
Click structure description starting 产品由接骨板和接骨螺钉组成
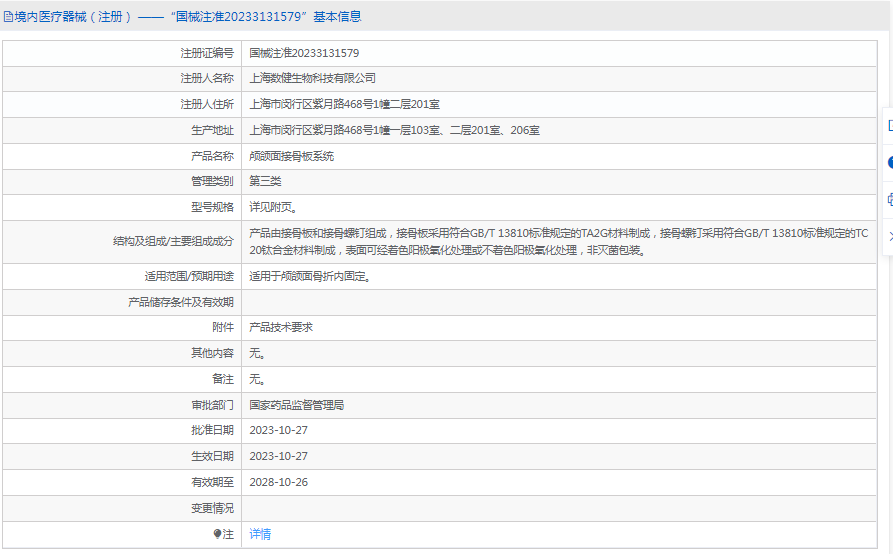pos(559,241)
